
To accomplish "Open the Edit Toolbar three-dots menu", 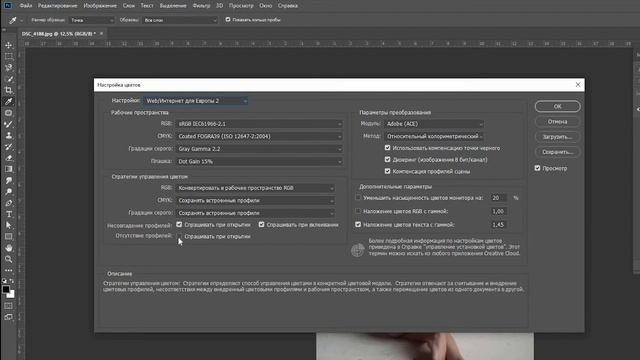I will [x=9, y=270].
